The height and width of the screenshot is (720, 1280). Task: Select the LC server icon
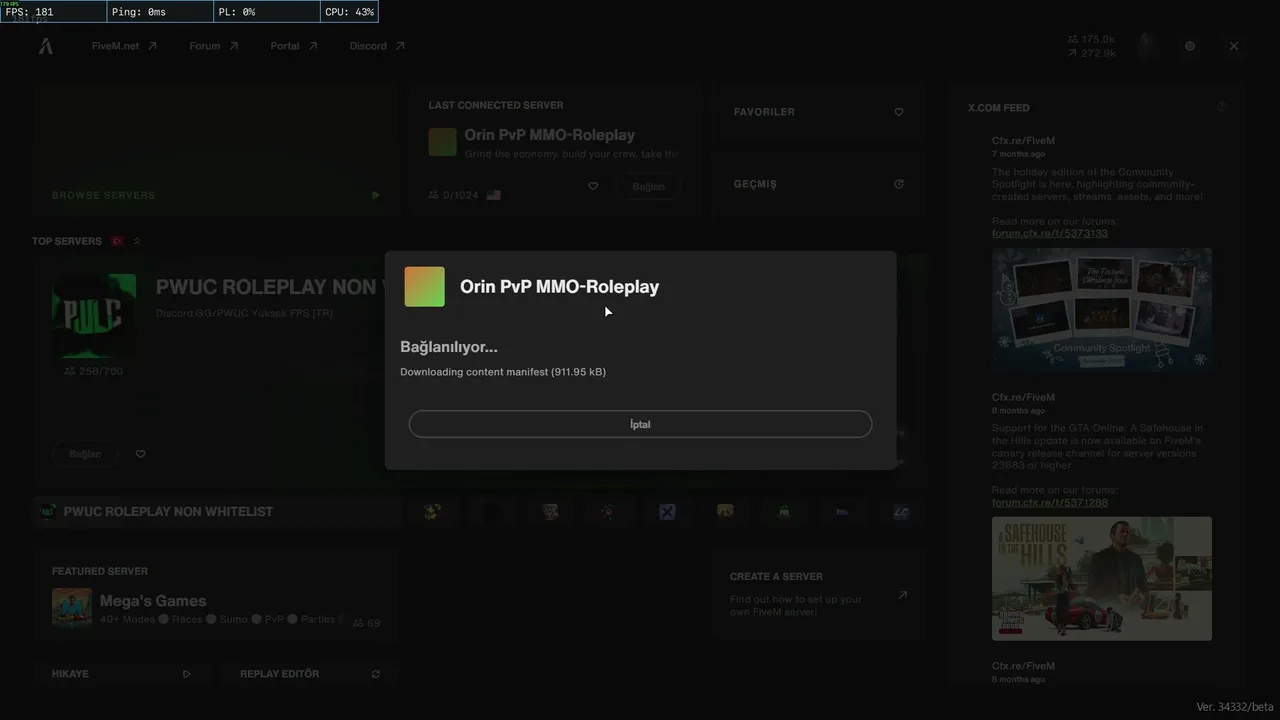(x=901, y=511)
